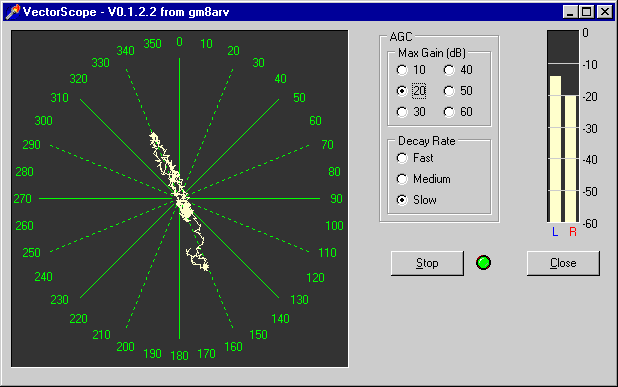Click the 270 degree label on the scope
Screen dimensions: 618x387
[x=22, y=199]
